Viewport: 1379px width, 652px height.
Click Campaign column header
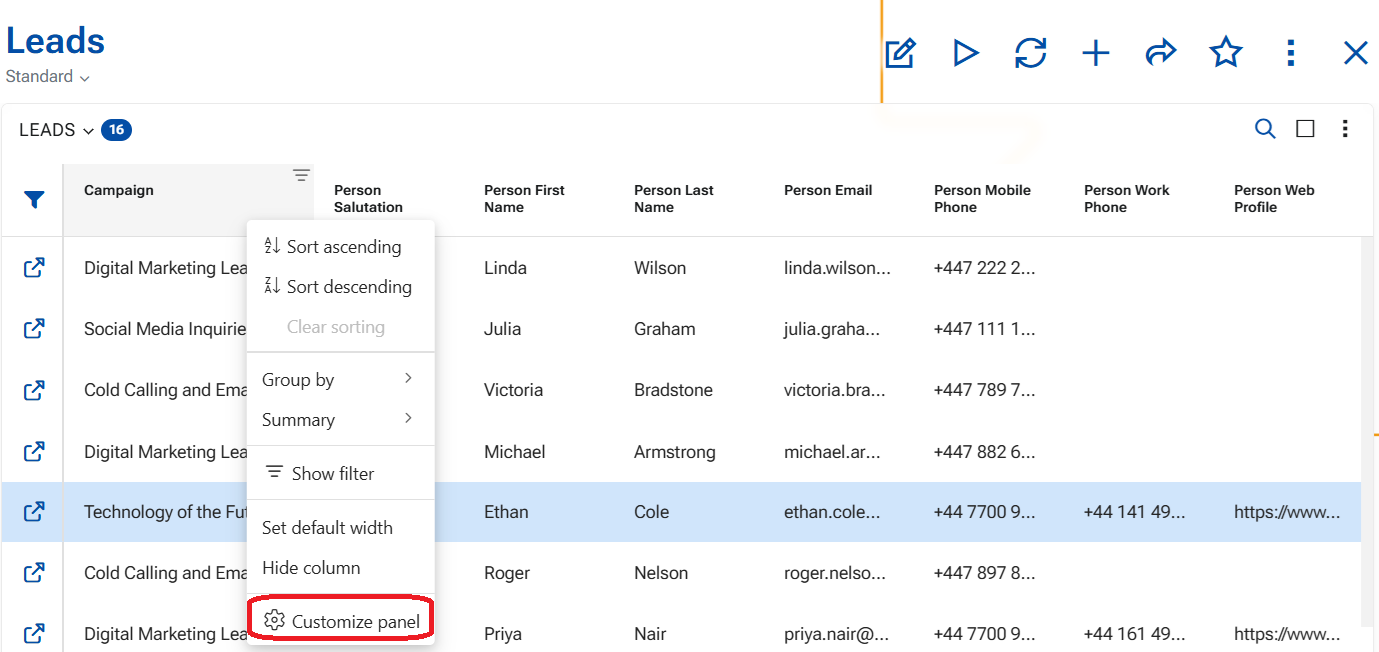[x=119, y=191]
